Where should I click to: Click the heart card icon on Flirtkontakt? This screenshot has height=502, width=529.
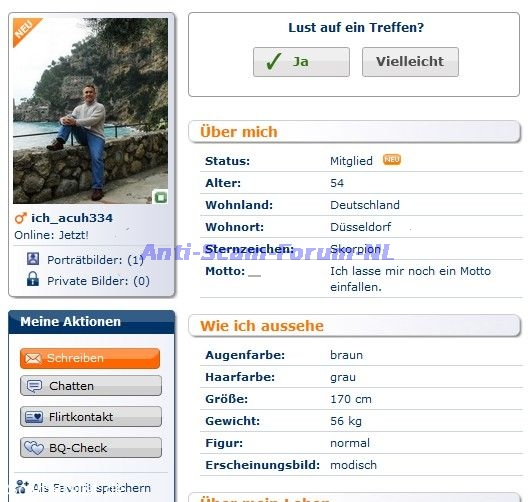click(34, 417)
